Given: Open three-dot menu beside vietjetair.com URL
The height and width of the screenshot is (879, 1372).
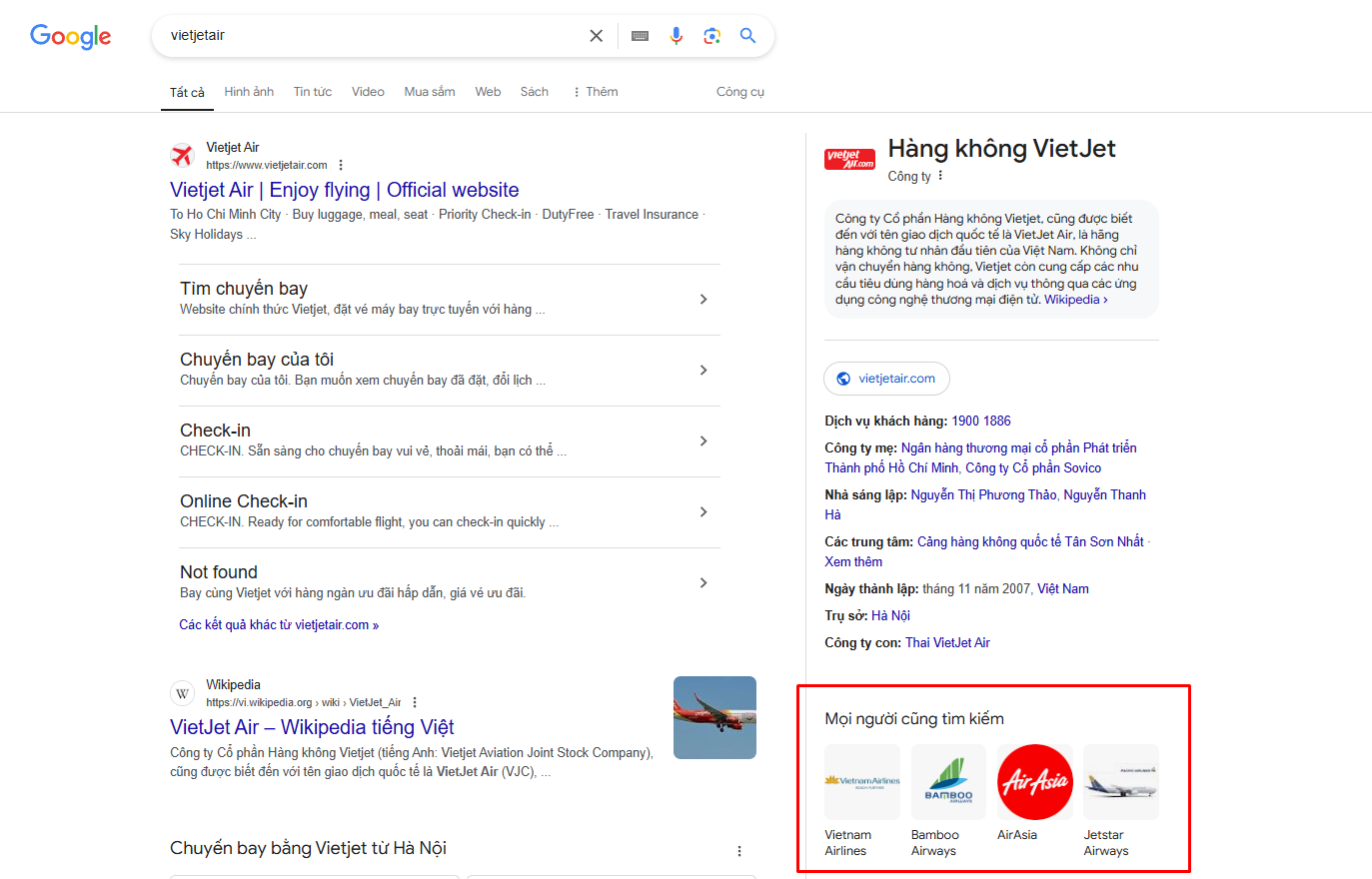Looking at the screenshot, I should pyautogui.click(x=341, y=165).
